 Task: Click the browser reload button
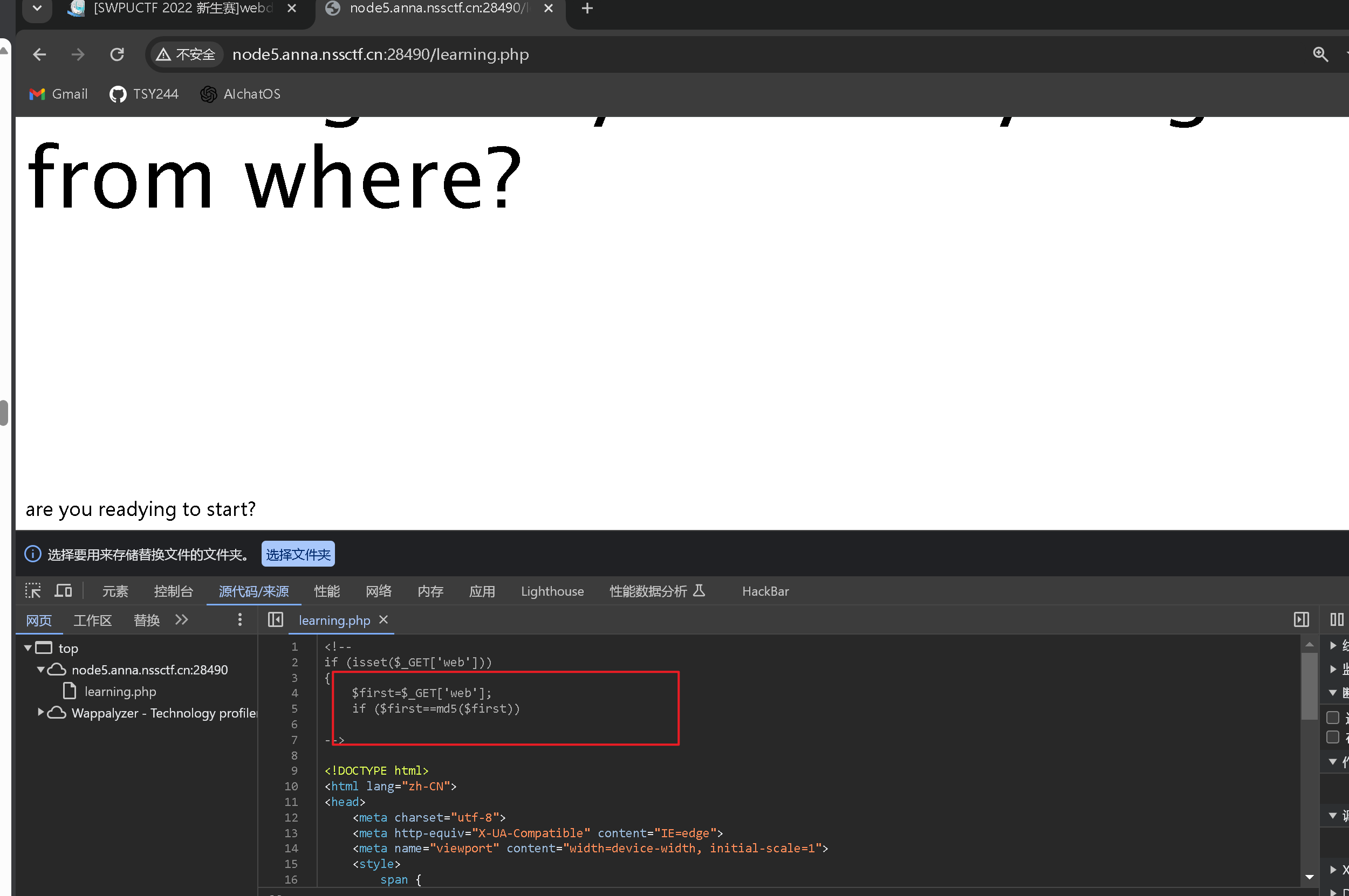[x=117, y=55]
